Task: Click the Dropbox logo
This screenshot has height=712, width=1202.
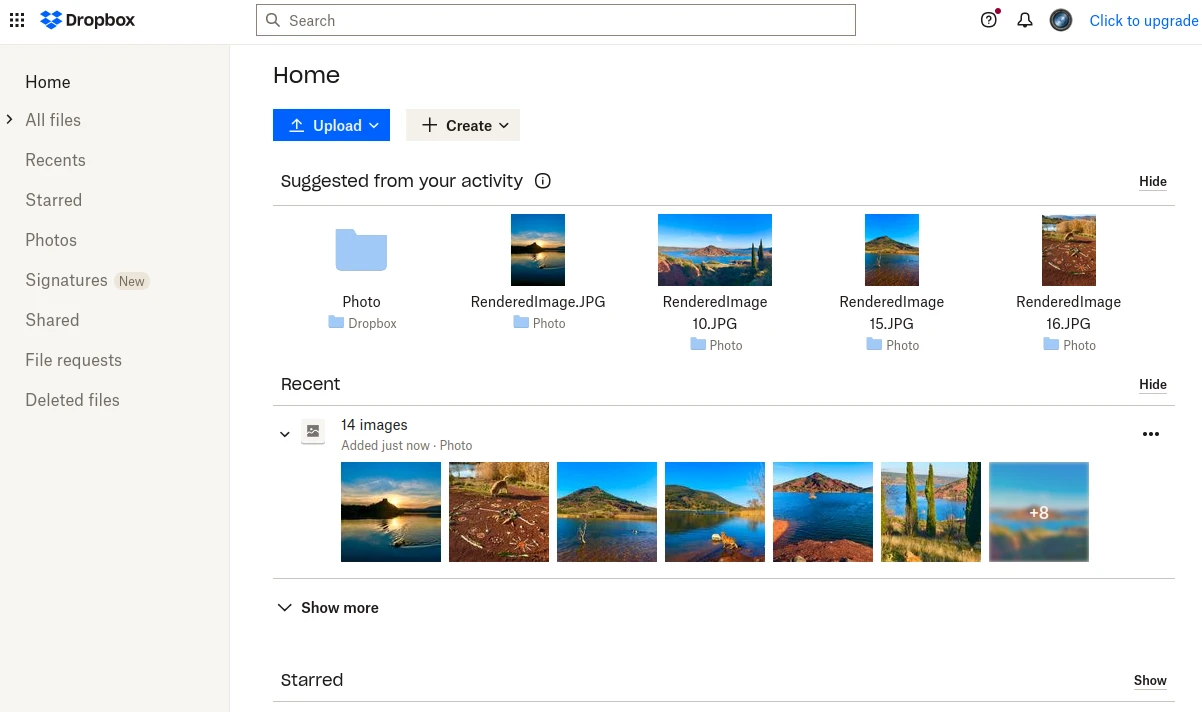Action: (x=87, y=20)
